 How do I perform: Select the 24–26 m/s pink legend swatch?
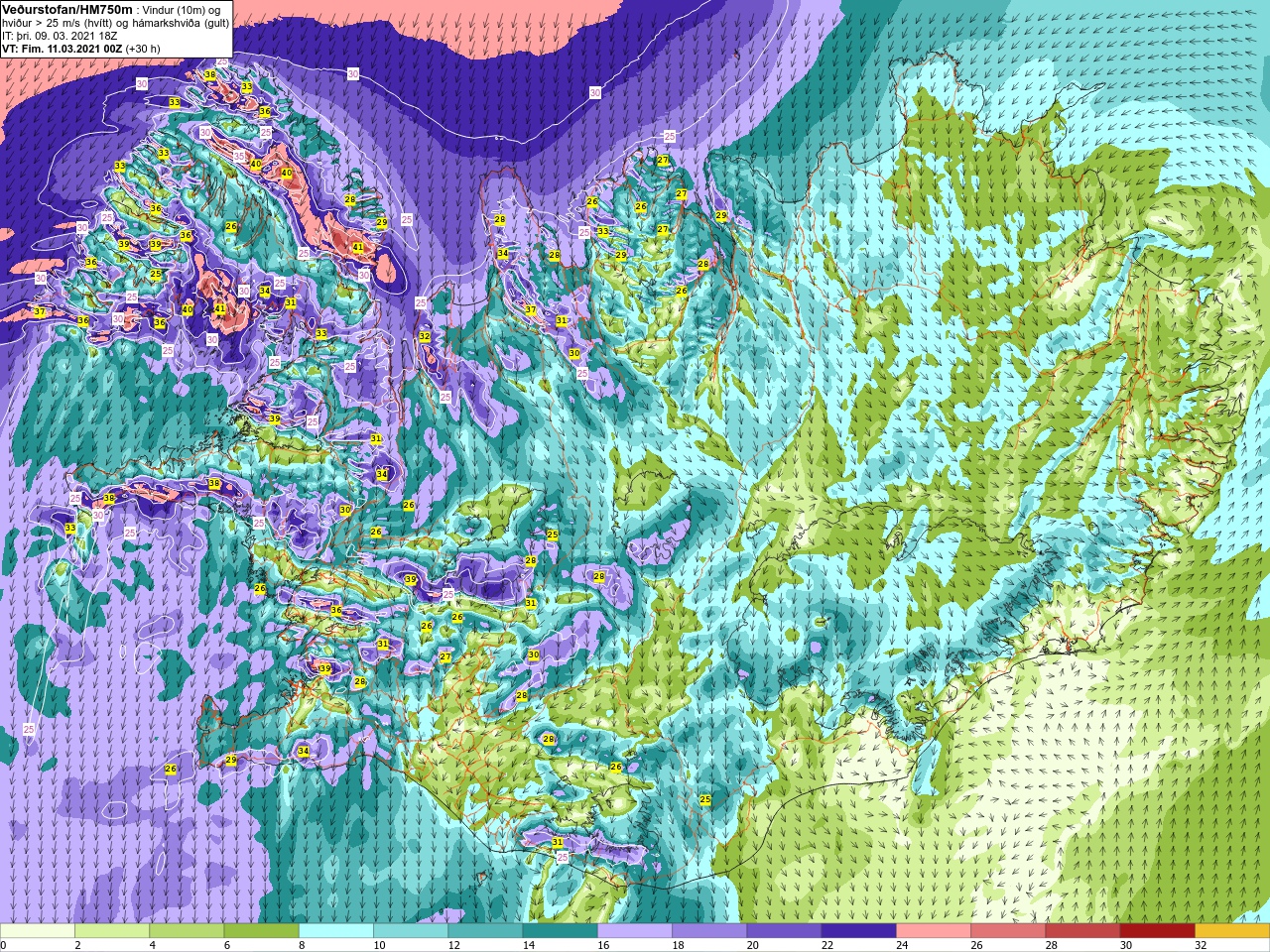click(x=934, y=931)
